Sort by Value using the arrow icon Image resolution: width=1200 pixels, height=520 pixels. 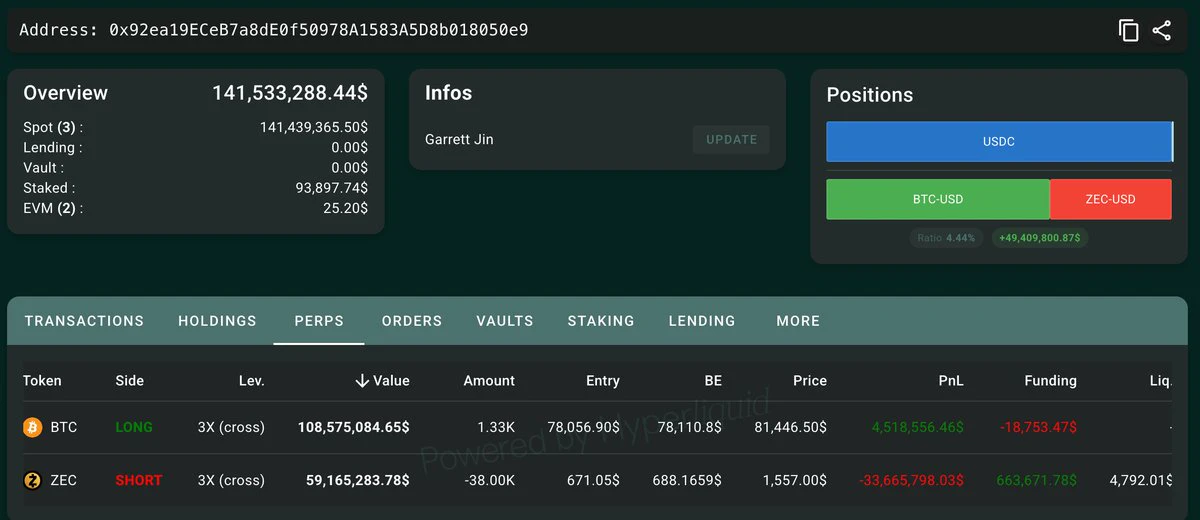click(x=361, y=380)
